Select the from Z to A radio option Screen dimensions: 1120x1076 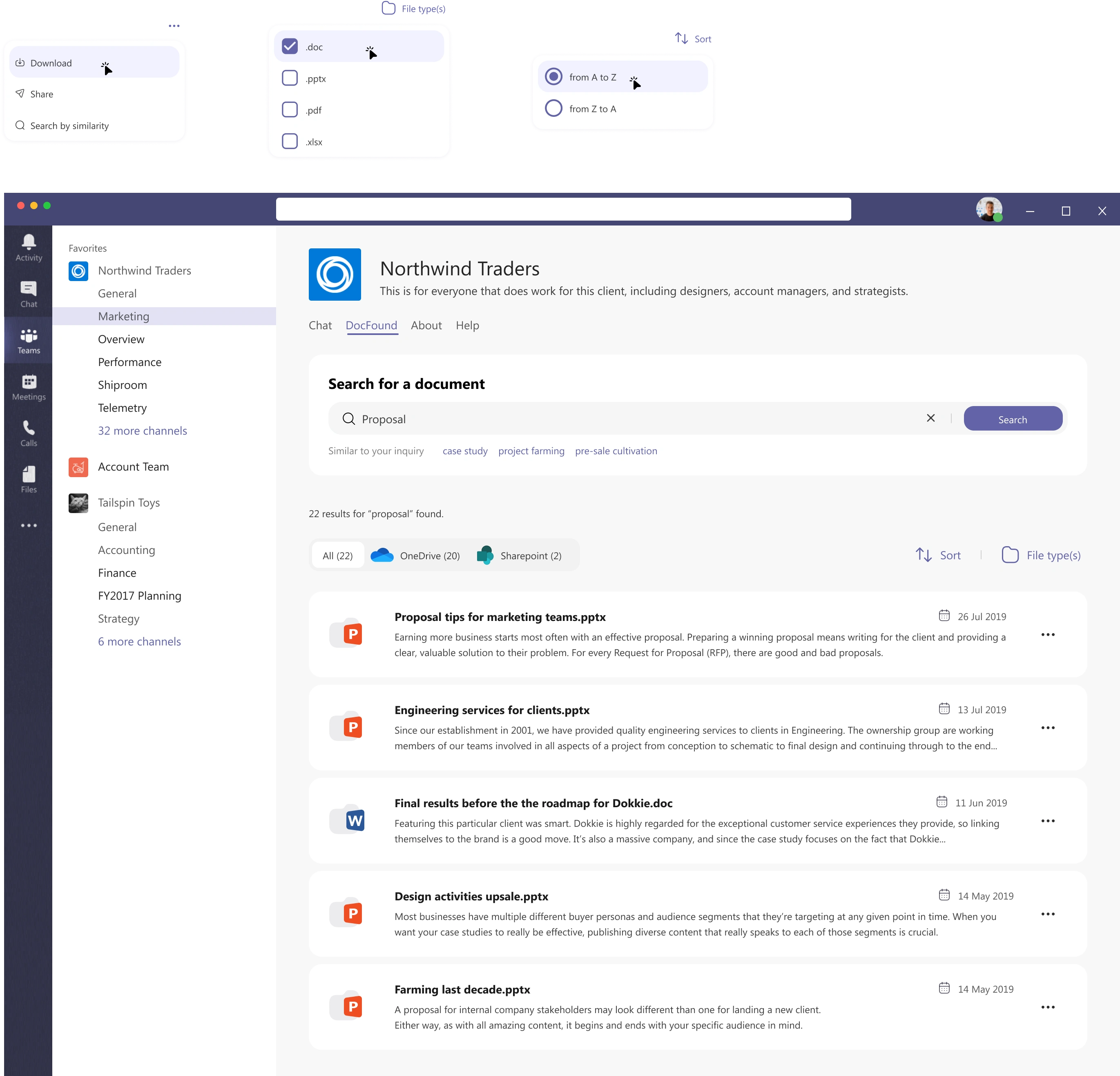tap(553, 109)
